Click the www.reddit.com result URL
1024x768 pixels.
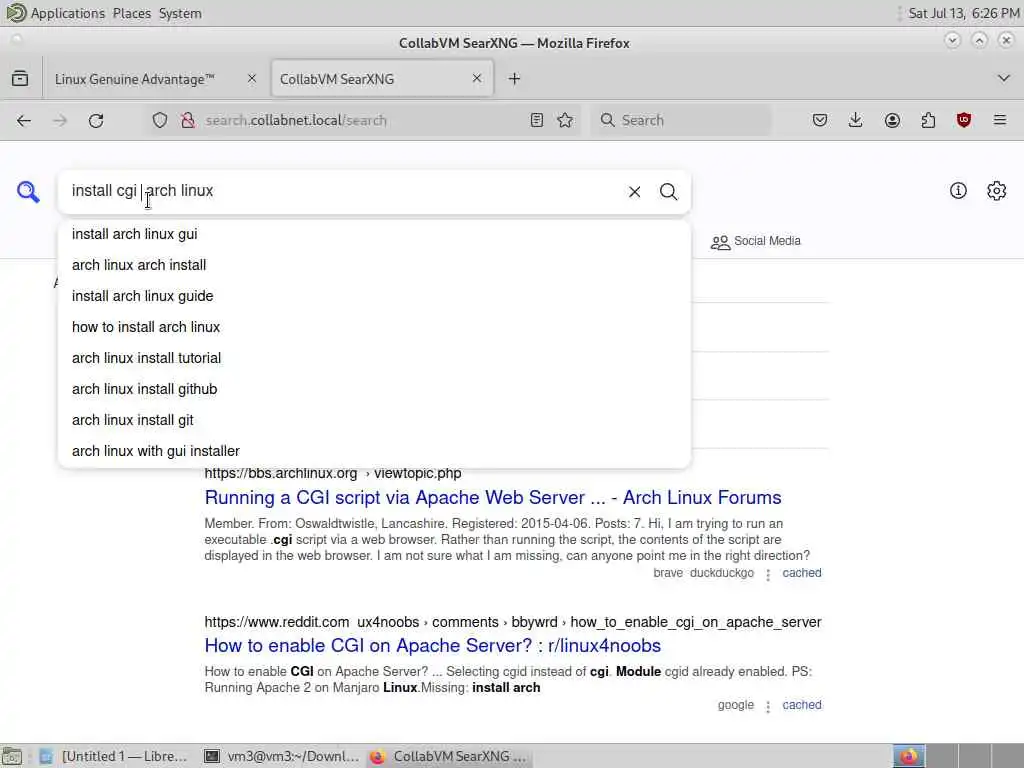[x=513, y=622]
